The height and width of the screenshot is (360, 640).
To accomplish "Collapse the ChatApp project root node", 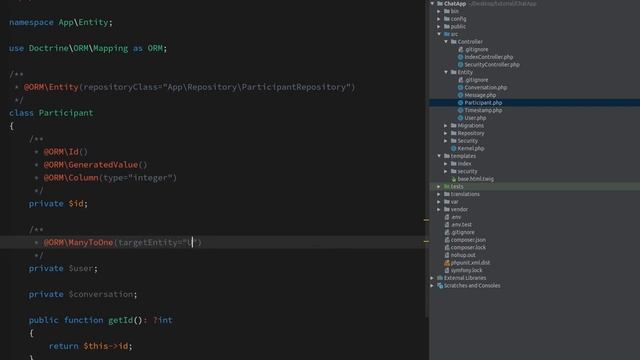I will pos(432,4).
